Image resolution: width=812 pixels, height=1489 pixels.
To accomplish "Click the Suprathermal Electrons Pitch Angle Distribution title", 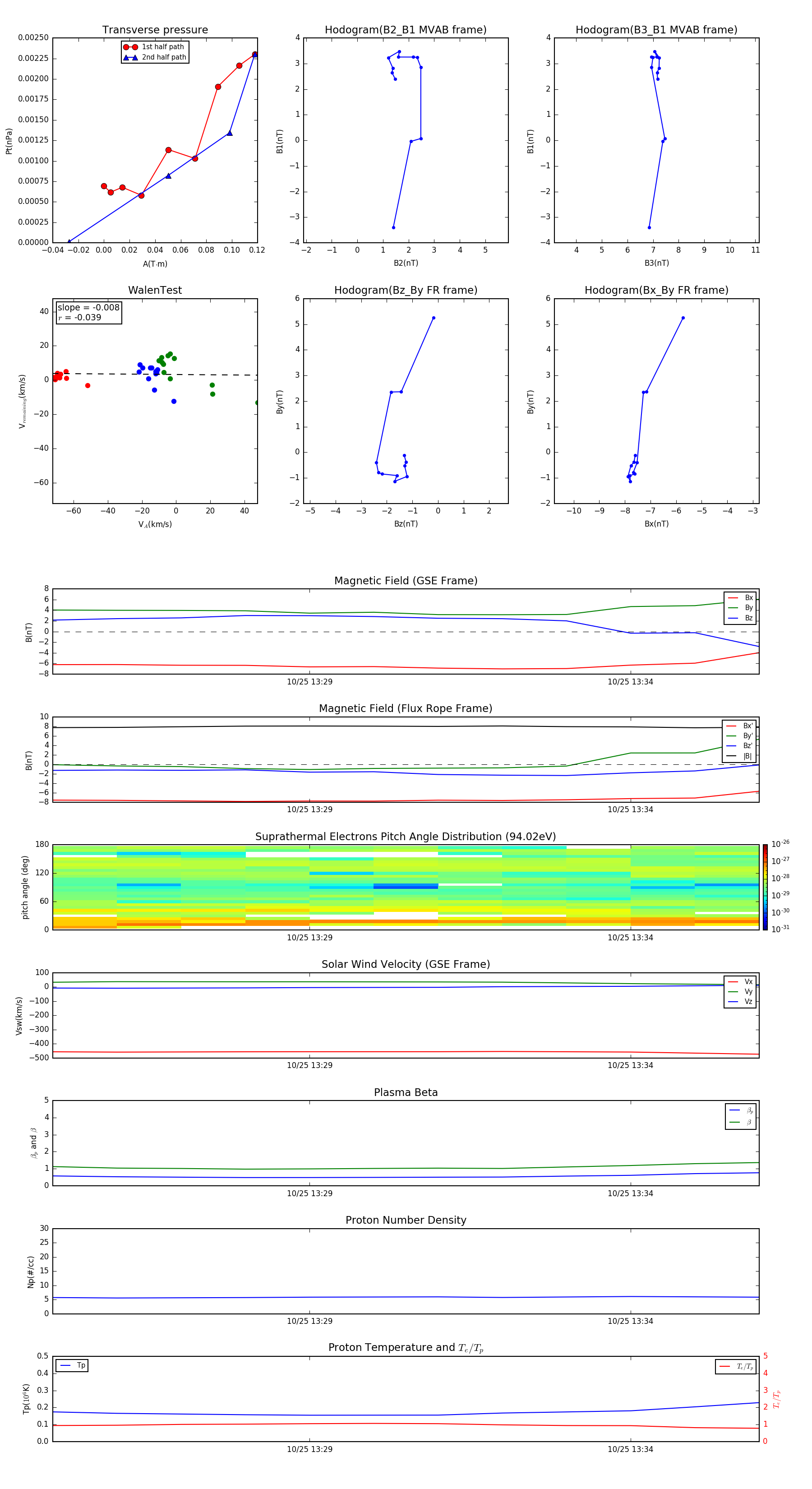I will coord(406,837).
